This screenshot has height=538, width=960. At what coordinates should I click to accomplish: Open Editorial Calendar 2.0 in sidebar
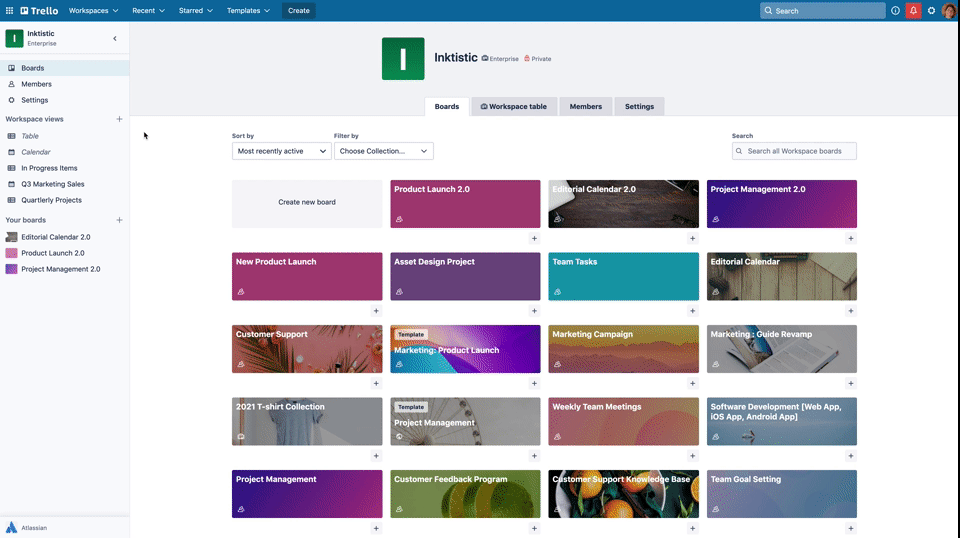(64, 237)
